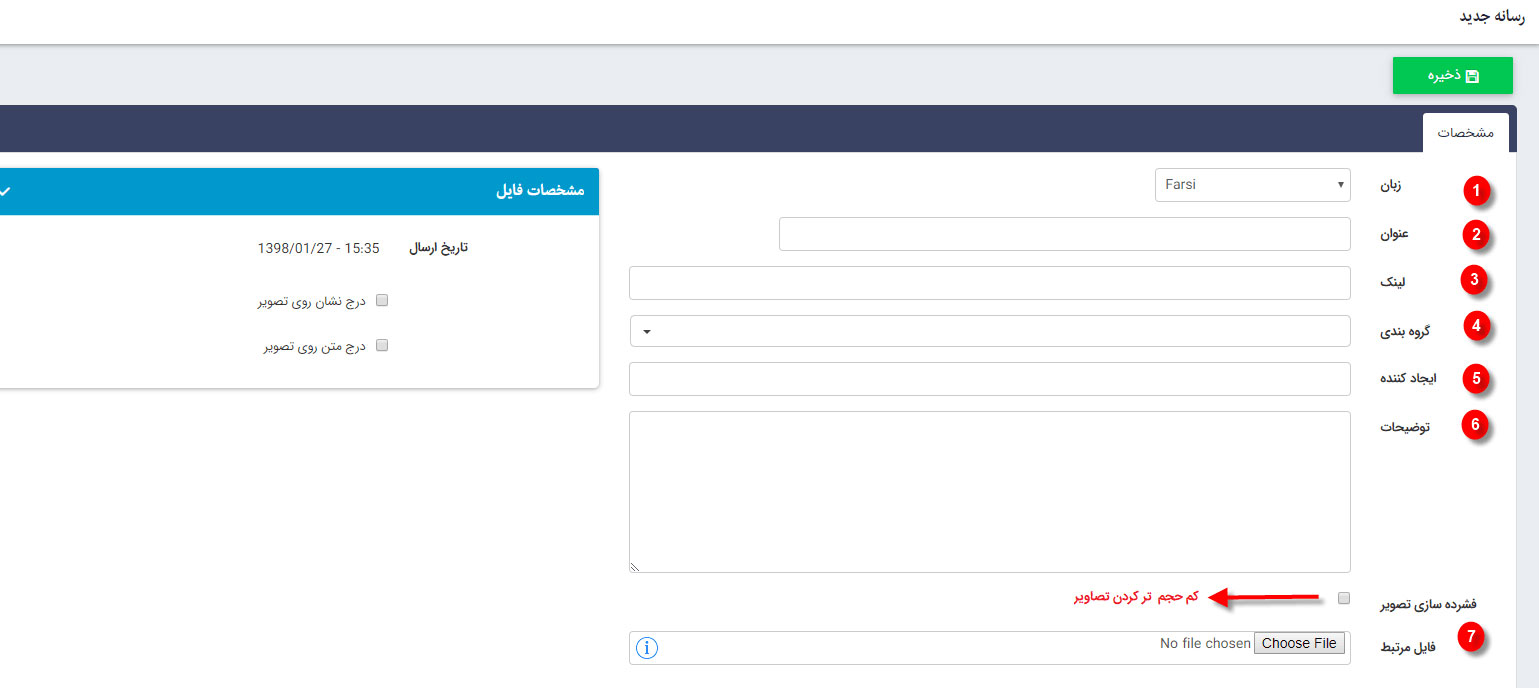
Task: Enable the فشرده سازی تصویر checkbox
Action: pyautogui.click(x=1344, y=598)
